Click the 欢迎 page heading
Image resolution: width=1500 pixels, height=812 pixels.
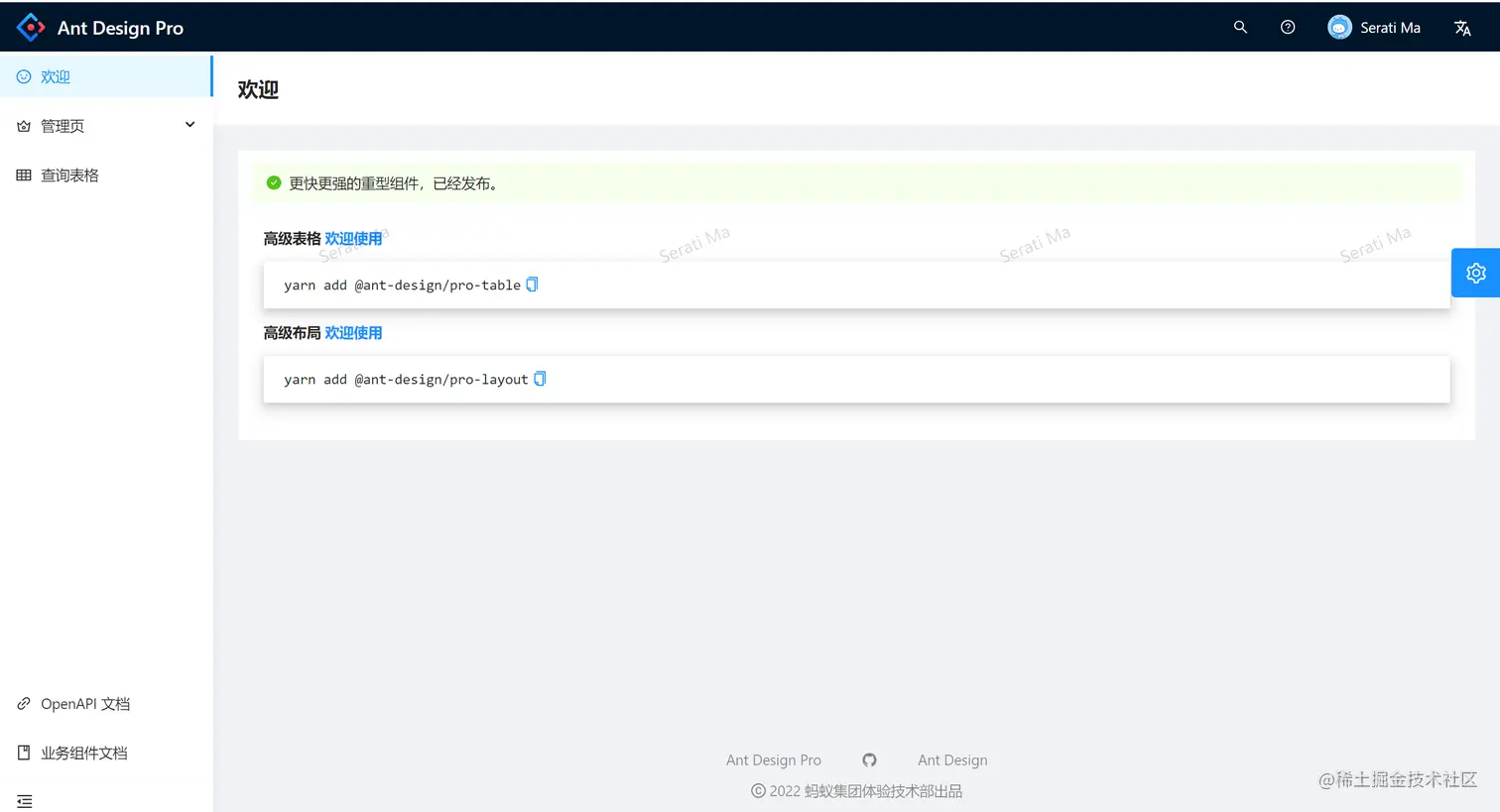pos(258,89)
